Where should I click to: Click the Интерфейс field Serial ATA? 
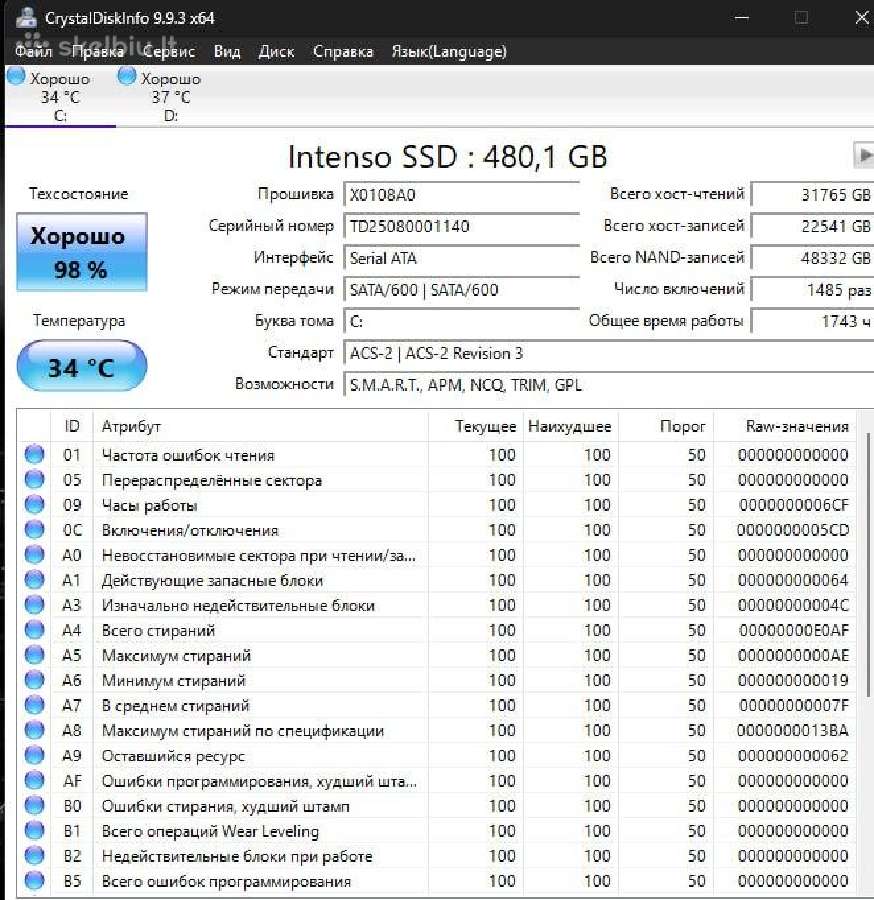tap(461, 258)
